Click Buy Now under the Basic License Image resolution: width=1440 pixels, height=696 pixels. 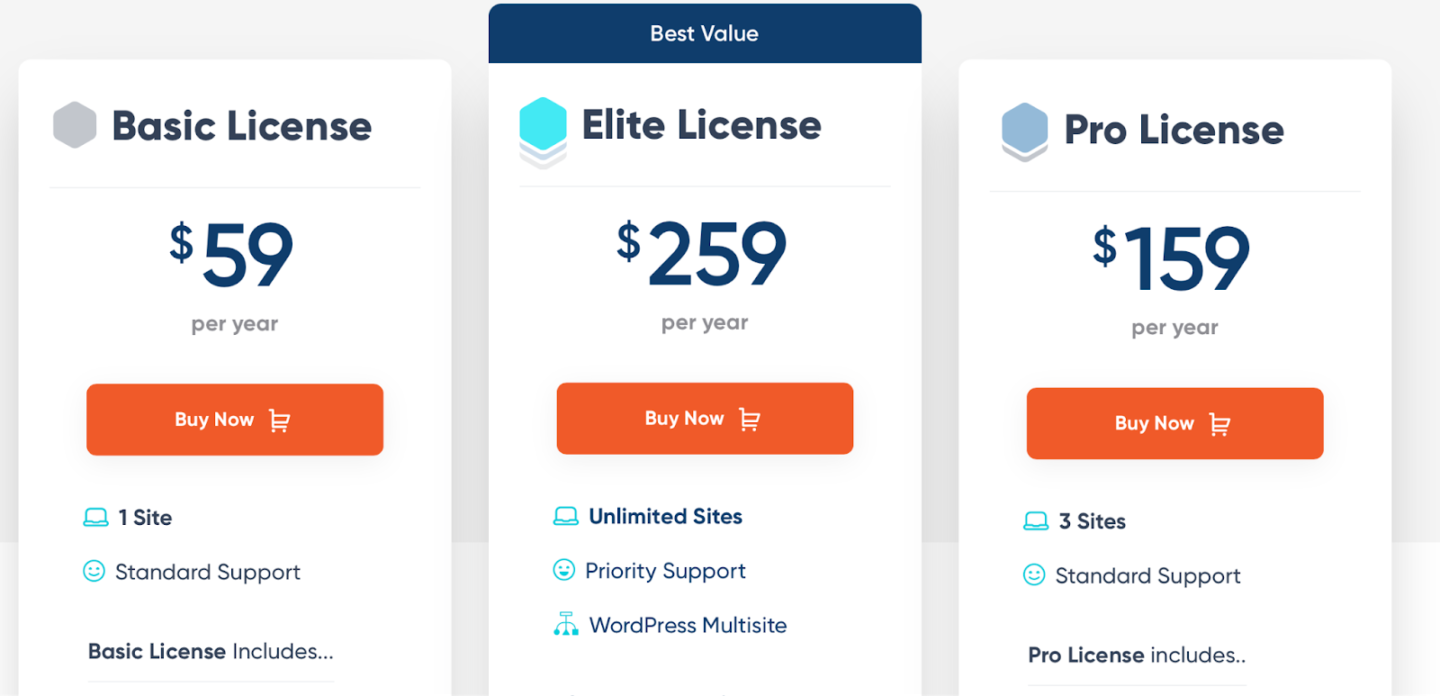(235, 419)
